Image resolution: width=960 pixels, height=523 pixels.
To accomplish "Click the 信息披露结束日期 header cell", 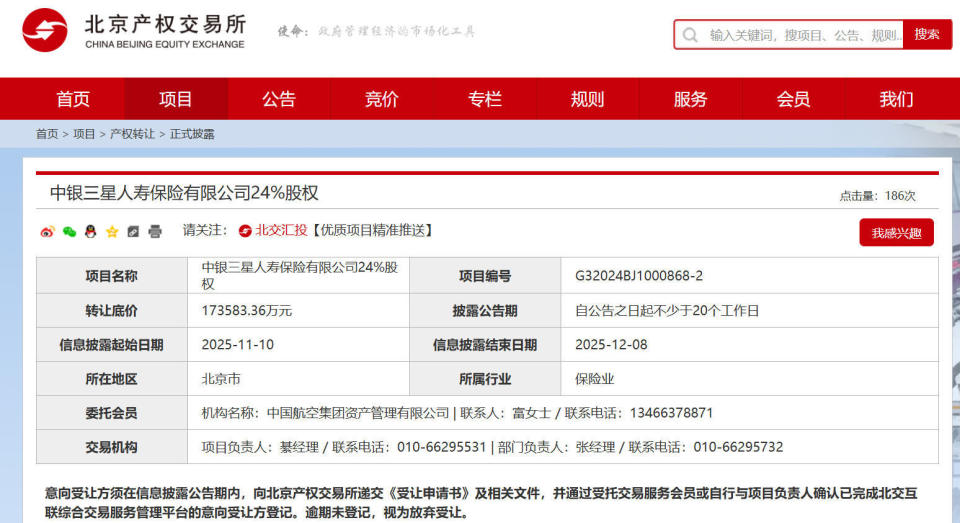I will 485,345.
